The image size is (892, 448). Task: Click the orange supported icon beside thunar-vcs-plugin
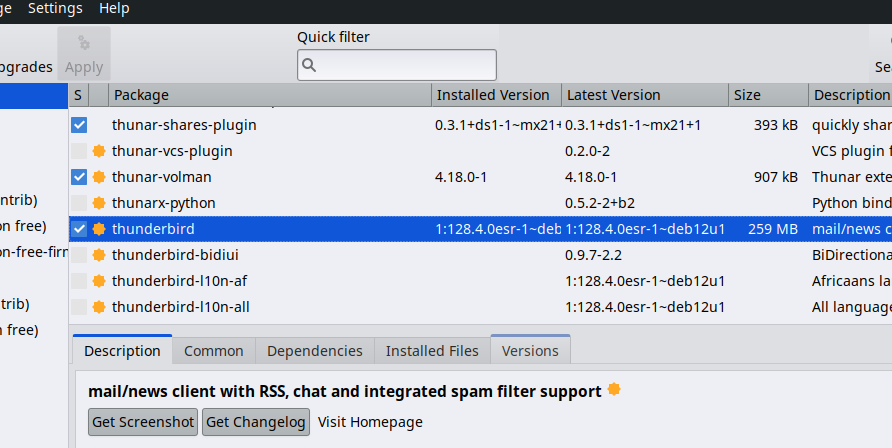(99, 151)
